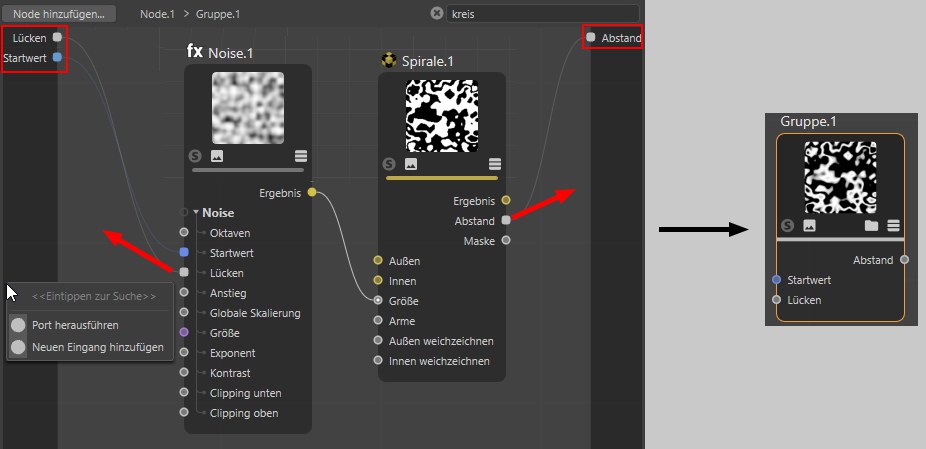Click the preview image icon on Noise.1
Viewport: 926px width, 449px height.
tap(217, 157)
